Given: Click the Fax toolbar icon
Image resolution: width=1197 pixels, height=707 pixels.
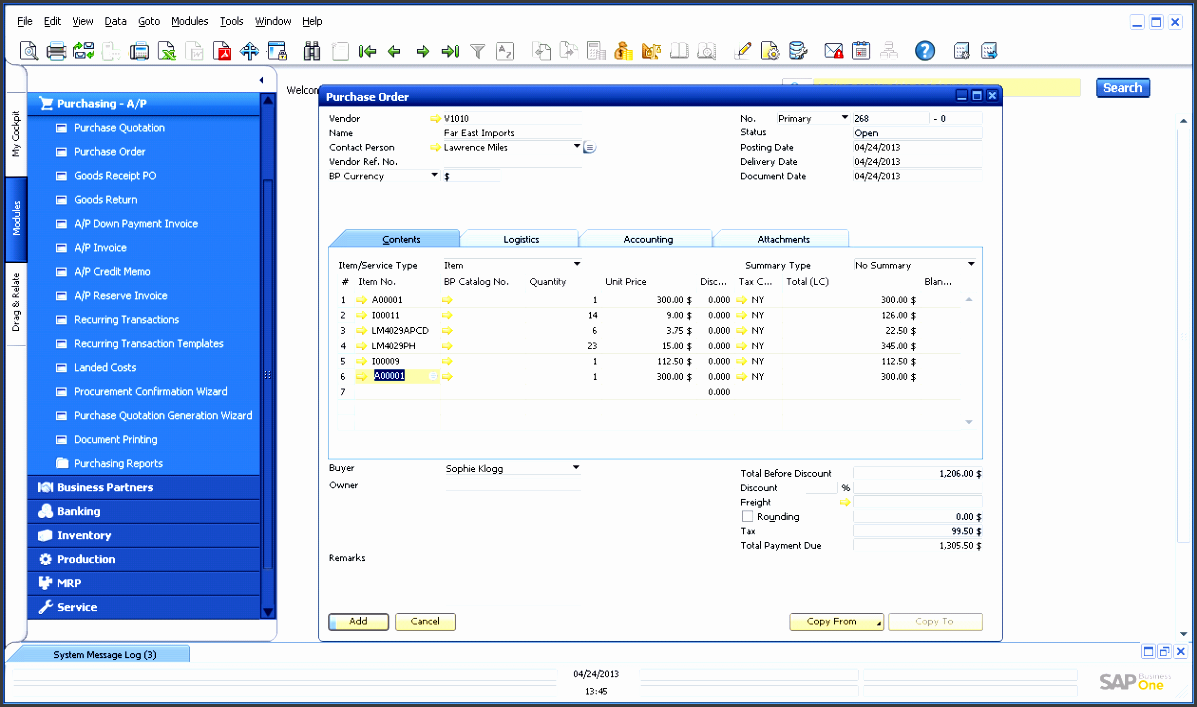Looking at the screenshot, I should [139, 51].
